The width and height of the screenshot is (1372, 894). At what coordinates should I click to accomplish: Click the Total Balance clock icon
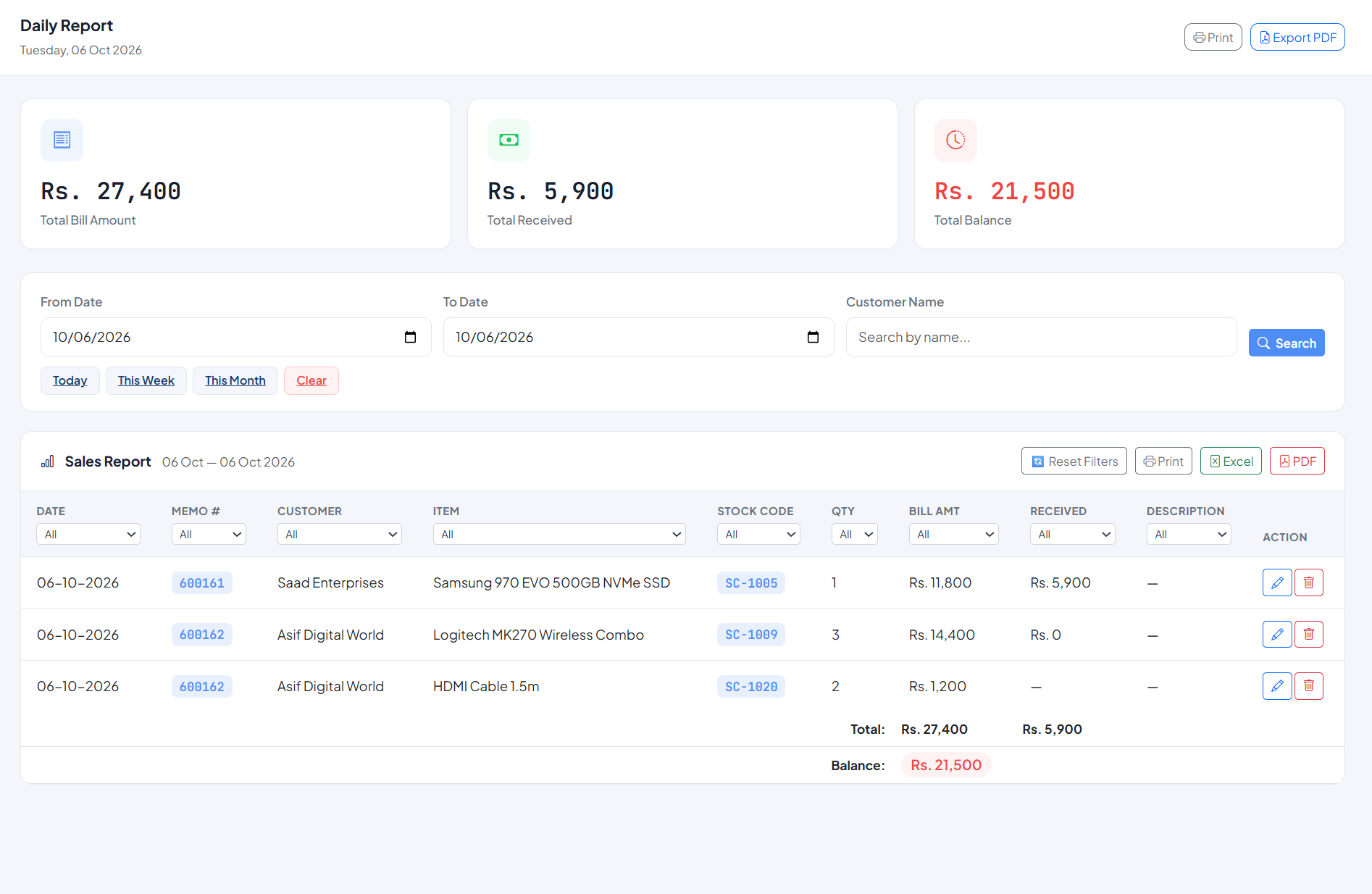(x=955, y=140)
